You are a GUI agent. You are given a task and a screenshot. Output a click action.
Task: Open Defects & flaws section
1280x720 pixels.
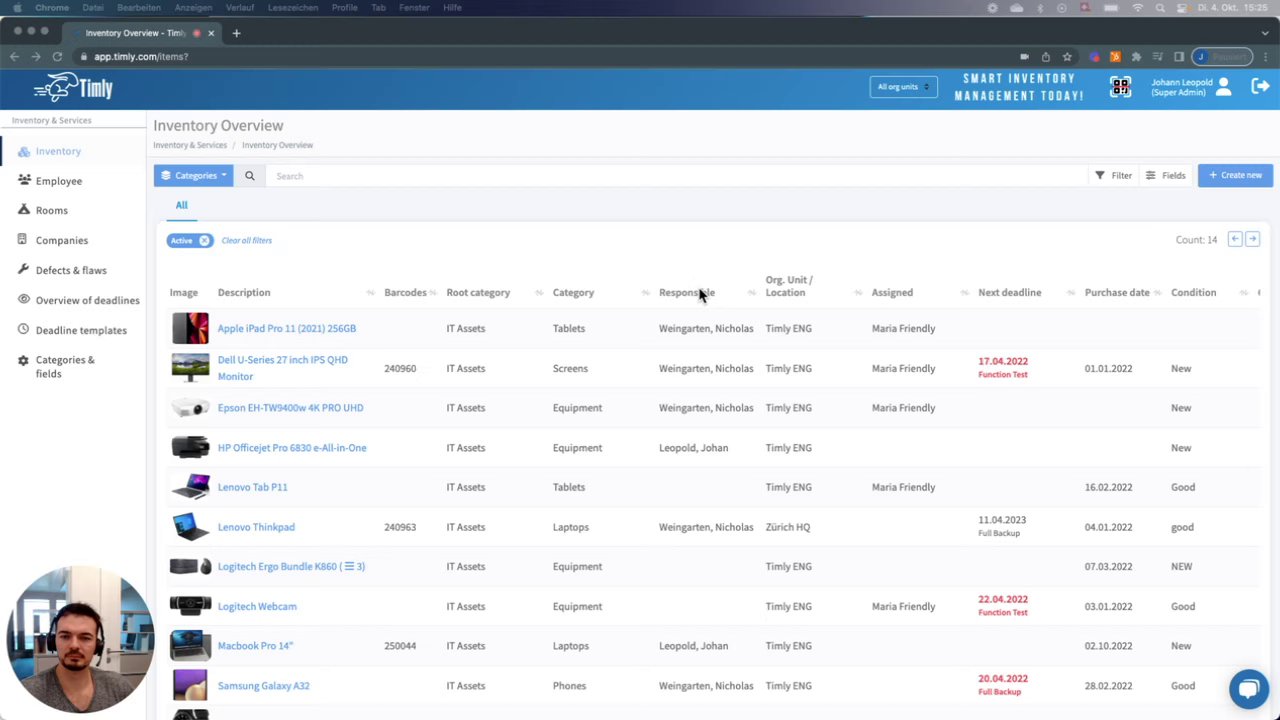71,270
